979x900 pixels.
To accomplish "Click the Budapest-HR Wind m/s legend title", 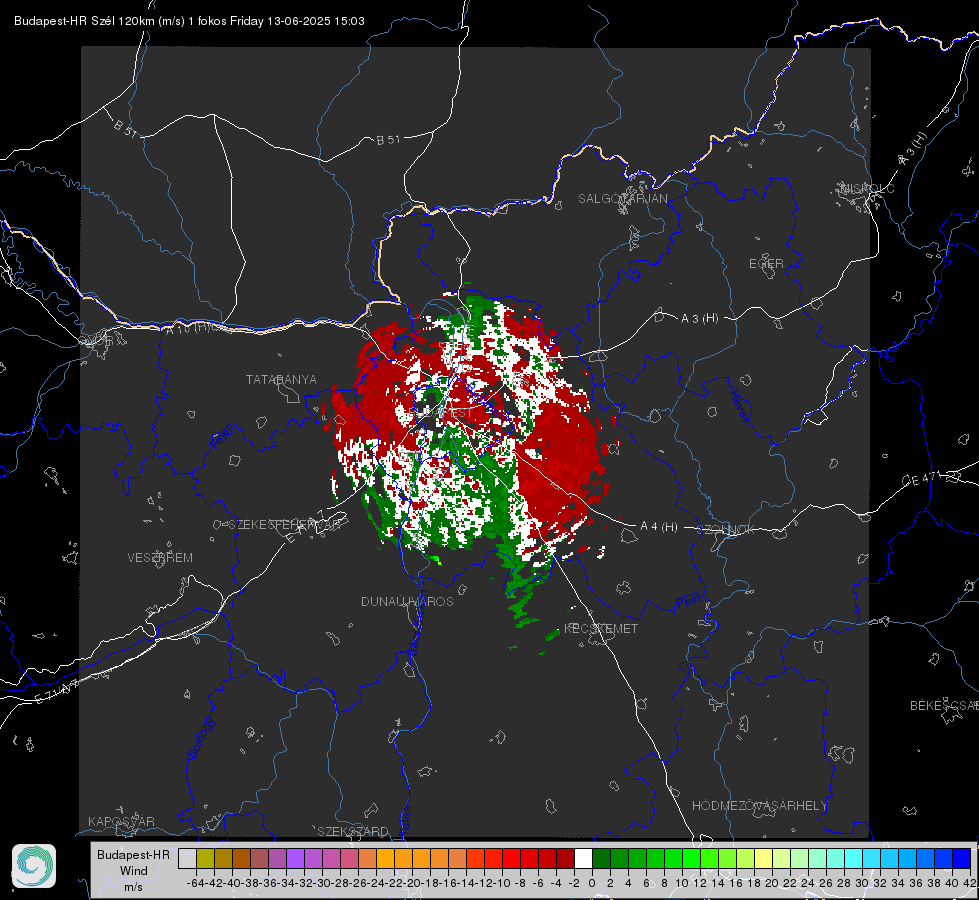I will [x=133, y=871].
